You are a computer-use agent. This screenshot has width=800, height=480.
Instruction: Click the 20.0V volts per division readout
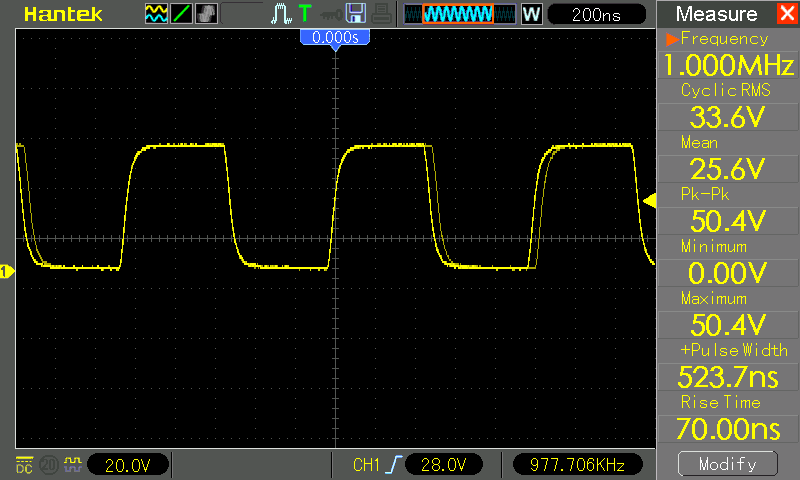pyautogui.click(x=128, y=465)
